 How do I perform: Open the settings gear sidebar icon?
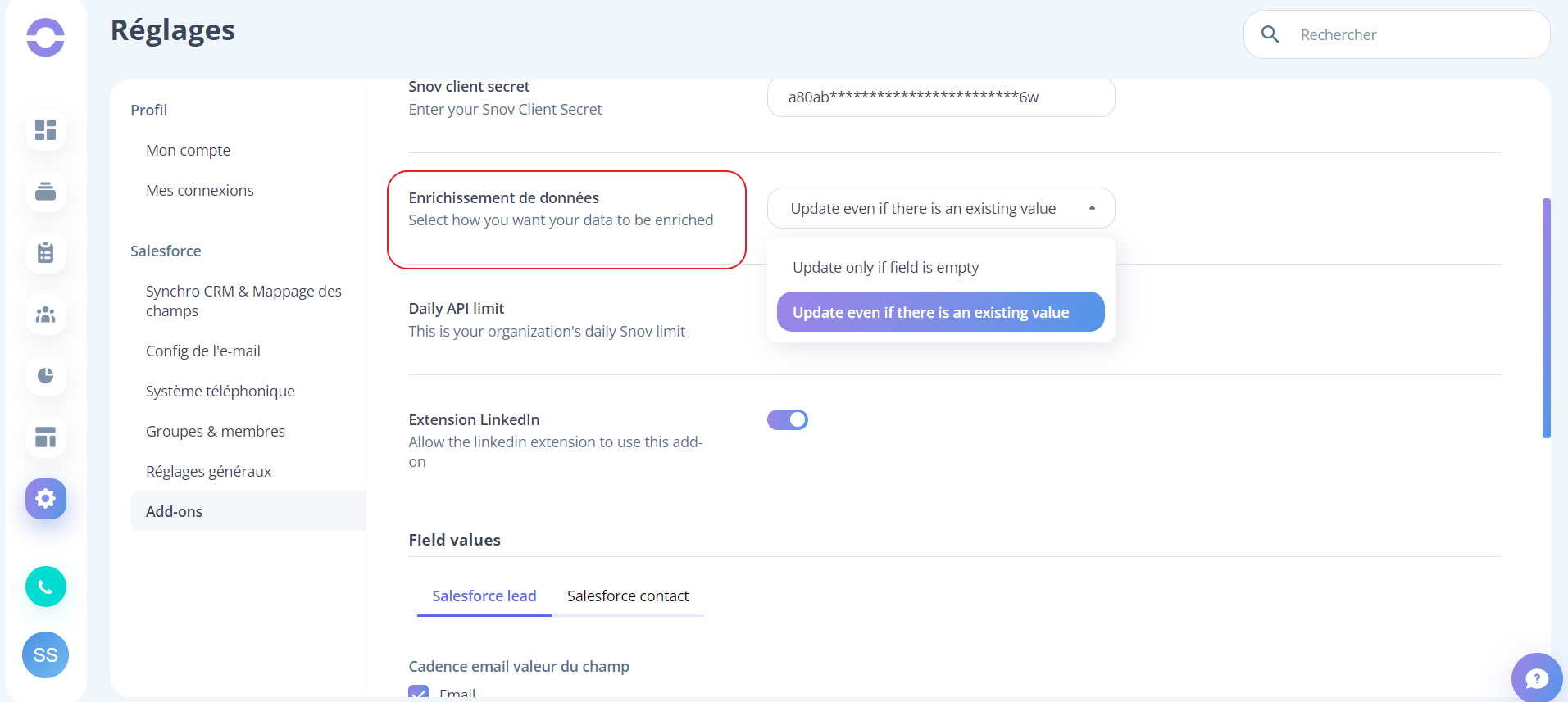tap(46, 499)
